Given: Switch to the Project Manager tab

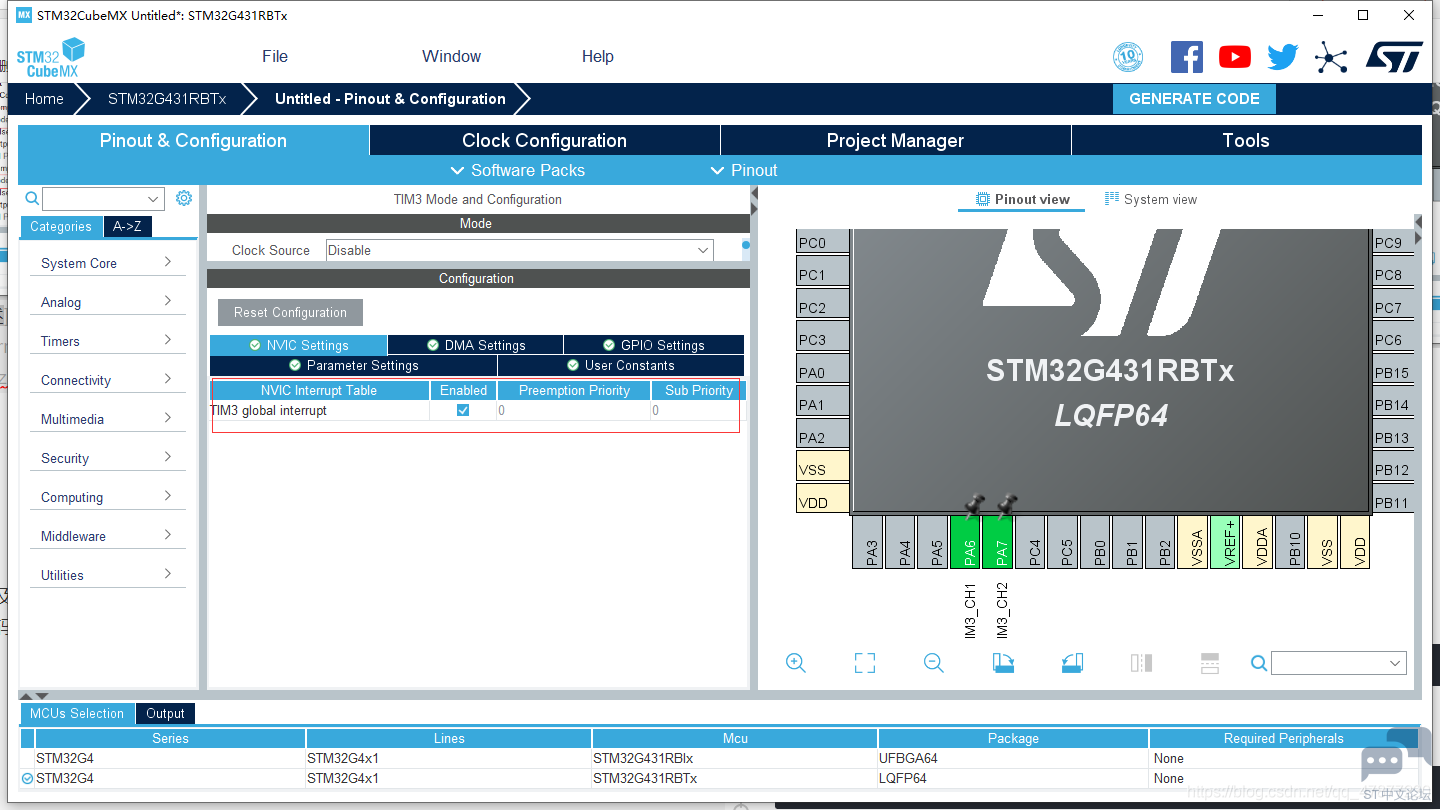Looking at the screenshot, I should (x=895, y=141).
